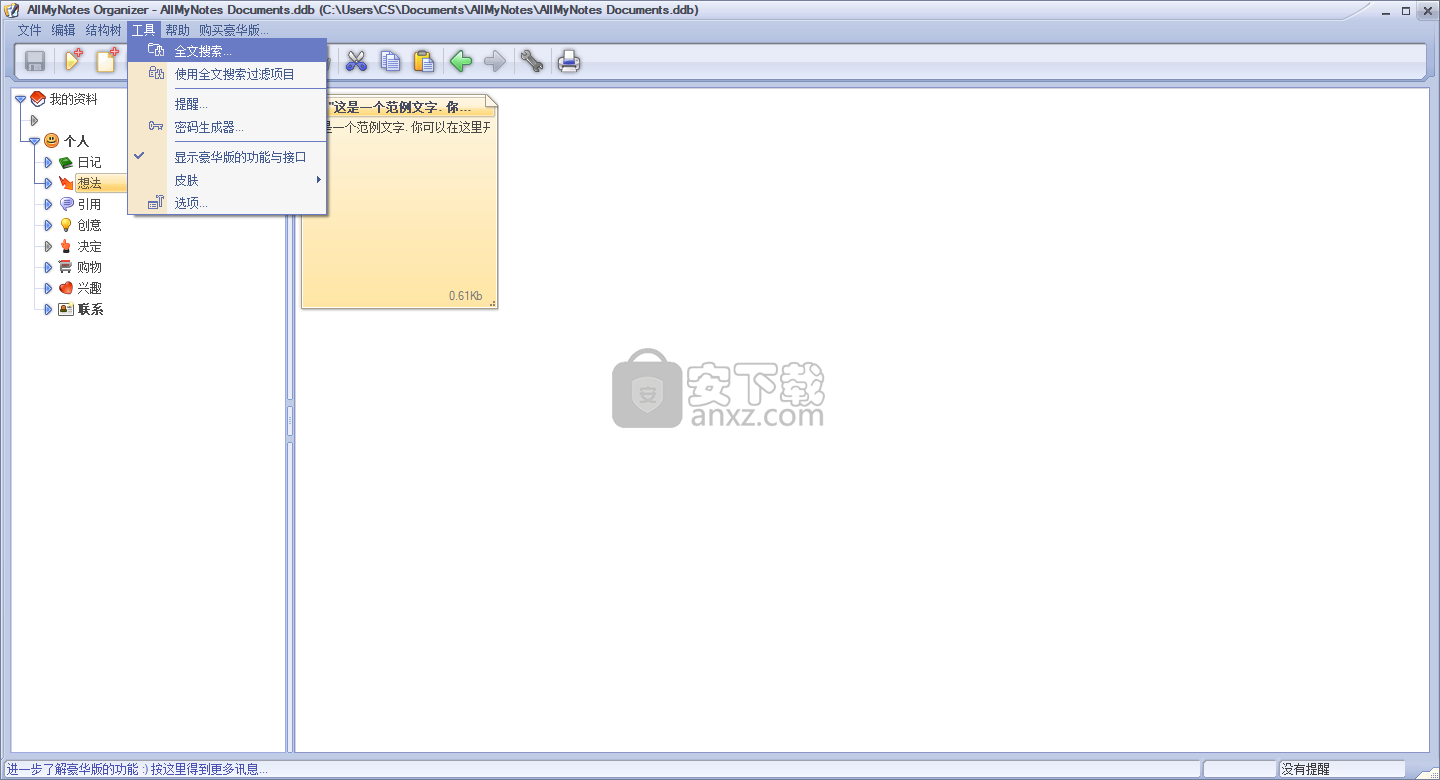The image size is (1440, 780).
Task: Choose 全文搜索... from the menu
Action: [228, 50]
